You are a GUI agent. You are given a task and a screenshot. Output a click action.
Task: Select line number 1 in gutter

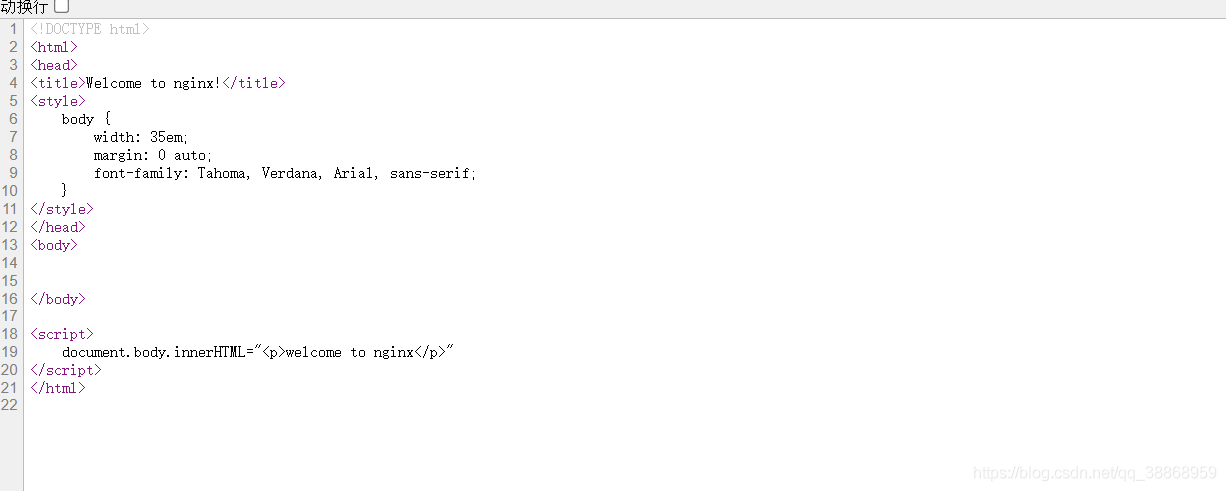[x=14, y=29]
